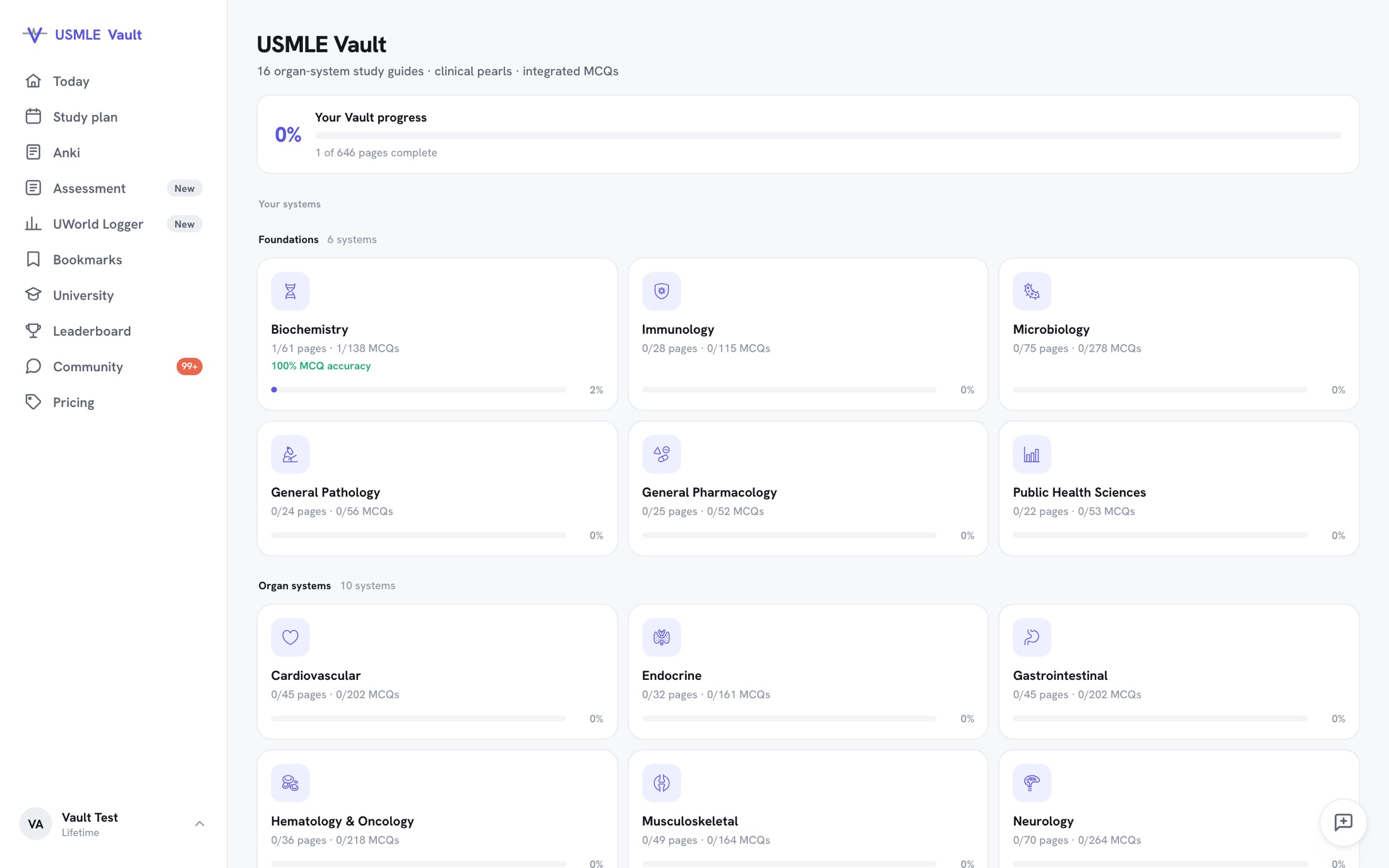Viewport: 1389px width, 868px height.
Task: Click the Community chat bubble icon
Action: (x=33, y=366)
